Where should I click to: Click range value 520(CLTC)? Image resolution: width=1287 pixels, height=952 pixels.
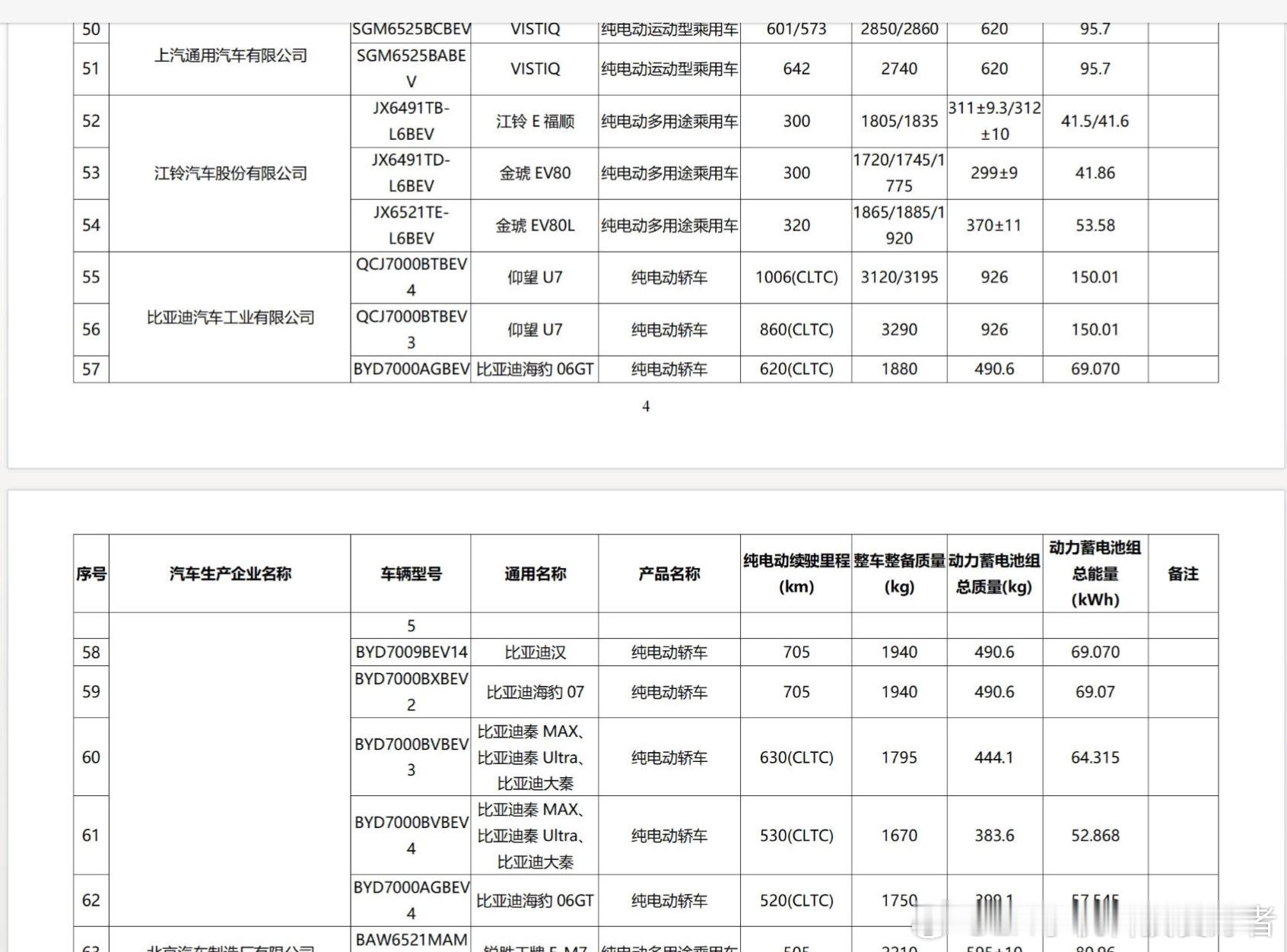(796, 900)
